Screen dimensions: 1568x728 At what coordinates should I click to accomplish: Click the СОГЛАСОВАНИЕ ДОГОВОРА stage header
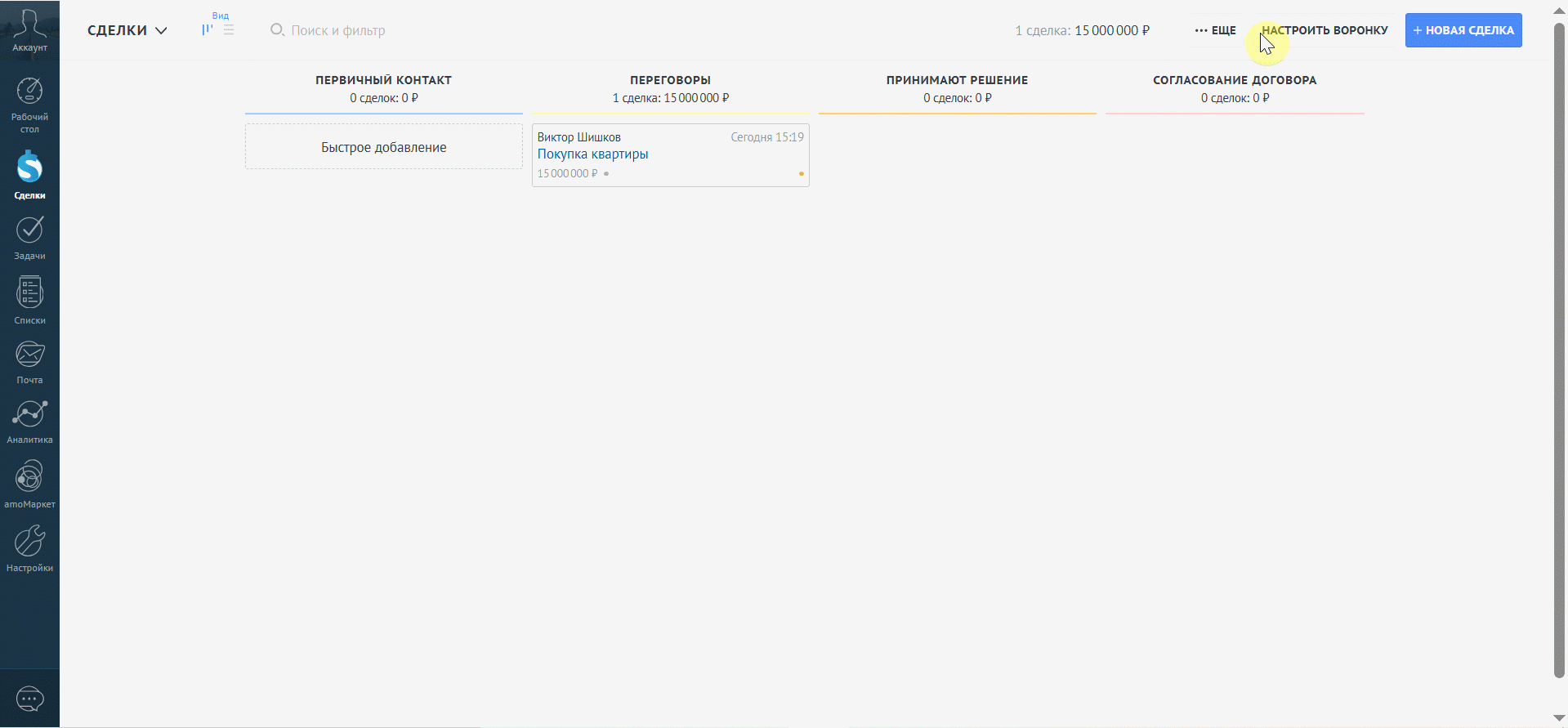(x=1235, y=80)
